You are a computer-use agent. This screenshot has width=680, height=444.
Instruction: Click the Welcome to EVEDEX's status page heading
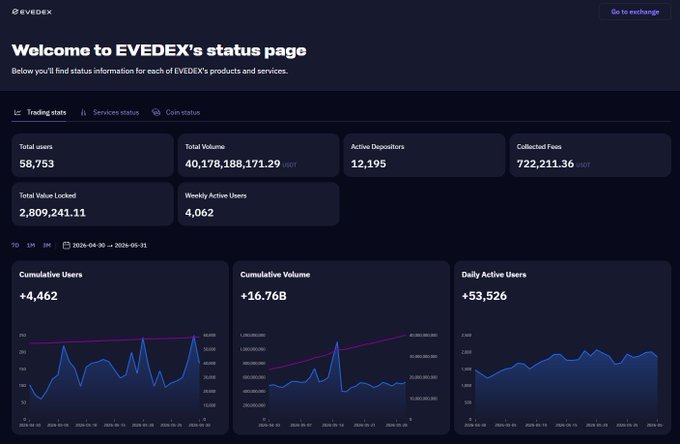[159, 50]
